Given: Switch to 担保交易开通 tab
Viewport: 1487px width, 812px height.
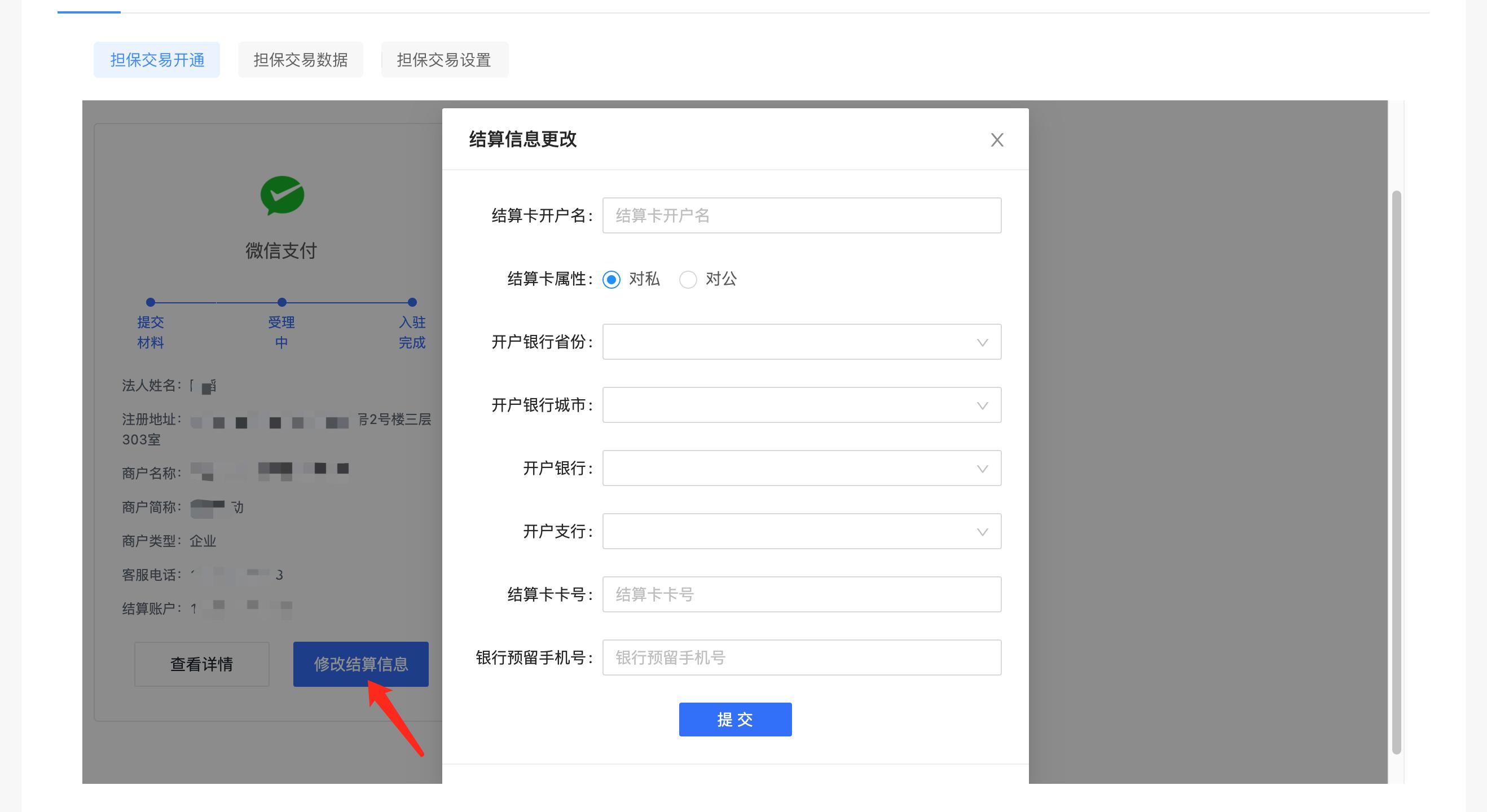Looking at the screenshot, I should (157, 59).
